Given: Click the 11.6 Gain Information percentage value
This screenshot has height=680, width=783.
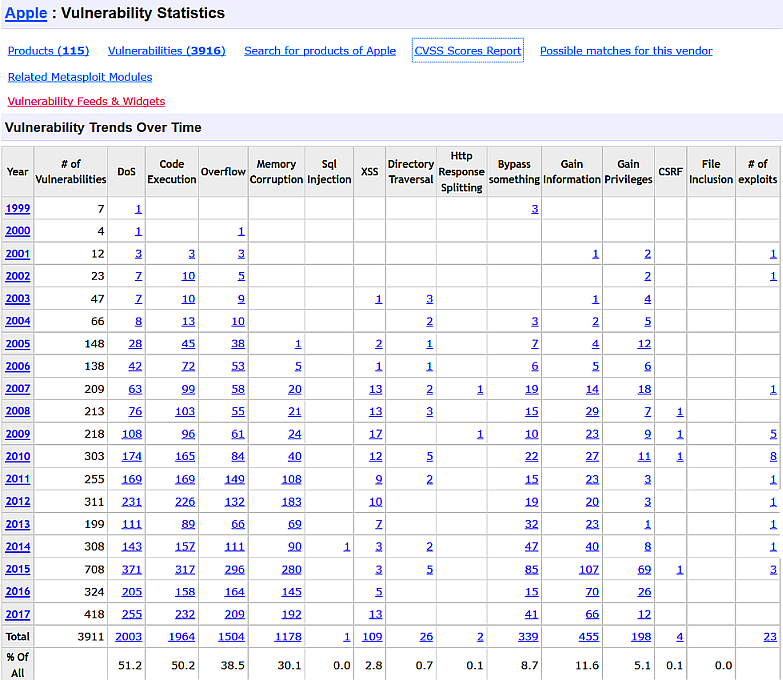Looking at the screenshot, I should [587, 666].
